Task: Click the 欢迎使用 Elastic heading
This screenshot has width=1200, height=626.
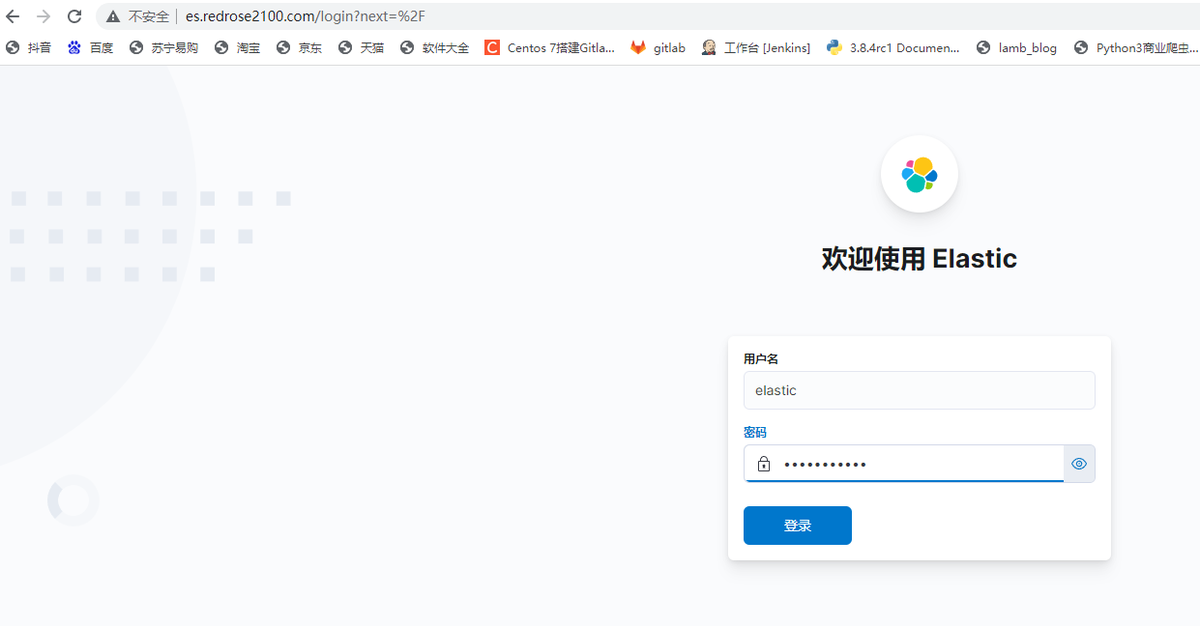Action: click(x=919, y=259)
